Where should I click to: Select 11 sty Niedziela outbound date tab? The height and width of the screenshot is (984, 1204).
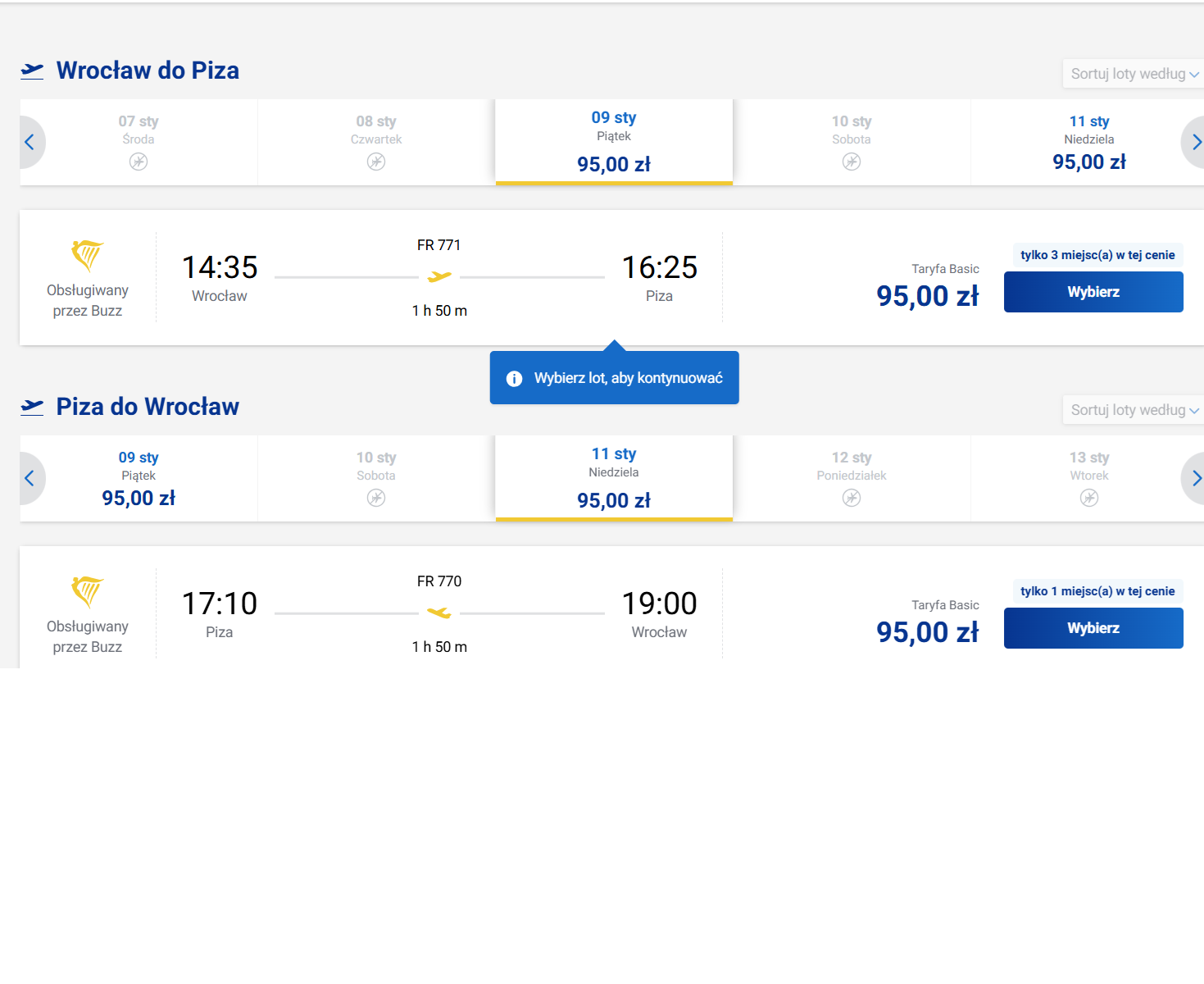(x=1088, y=143)
